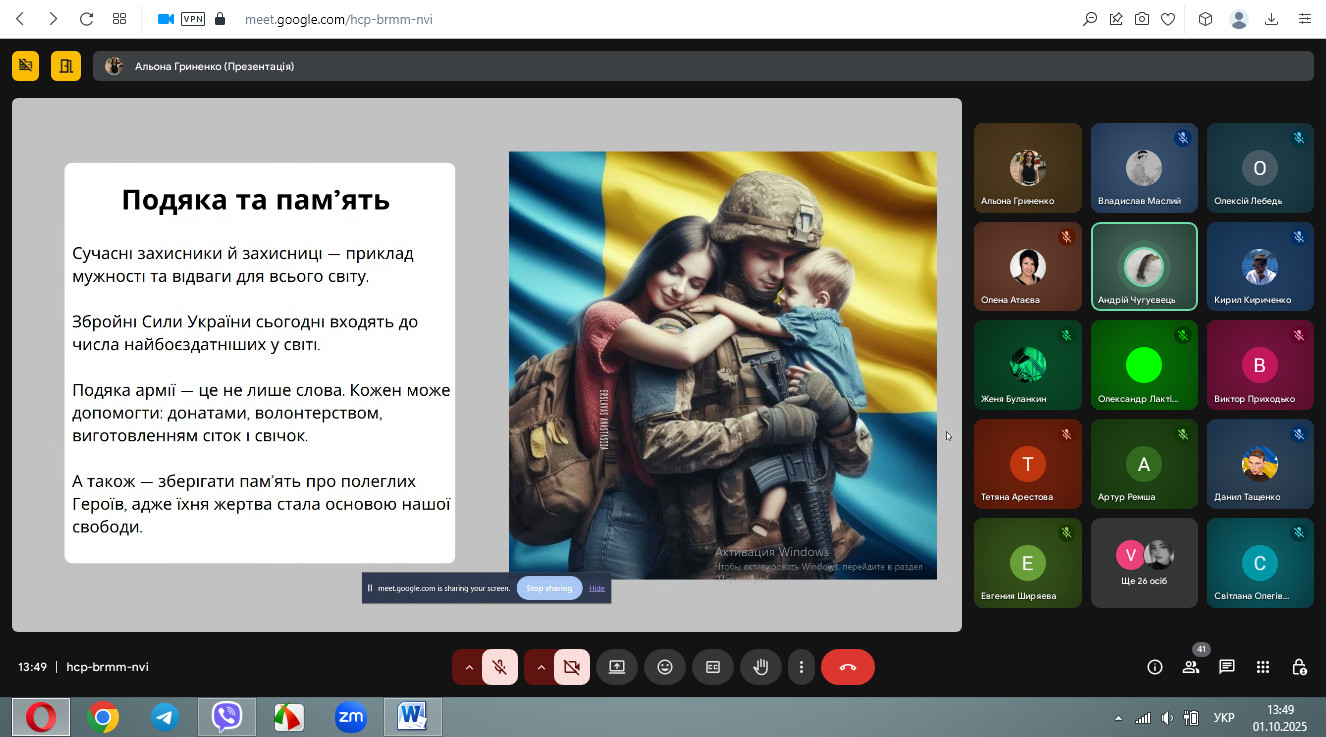Click the Hide link on sharing bar
Screen dimensions: 1326x737
pos(596,588)
